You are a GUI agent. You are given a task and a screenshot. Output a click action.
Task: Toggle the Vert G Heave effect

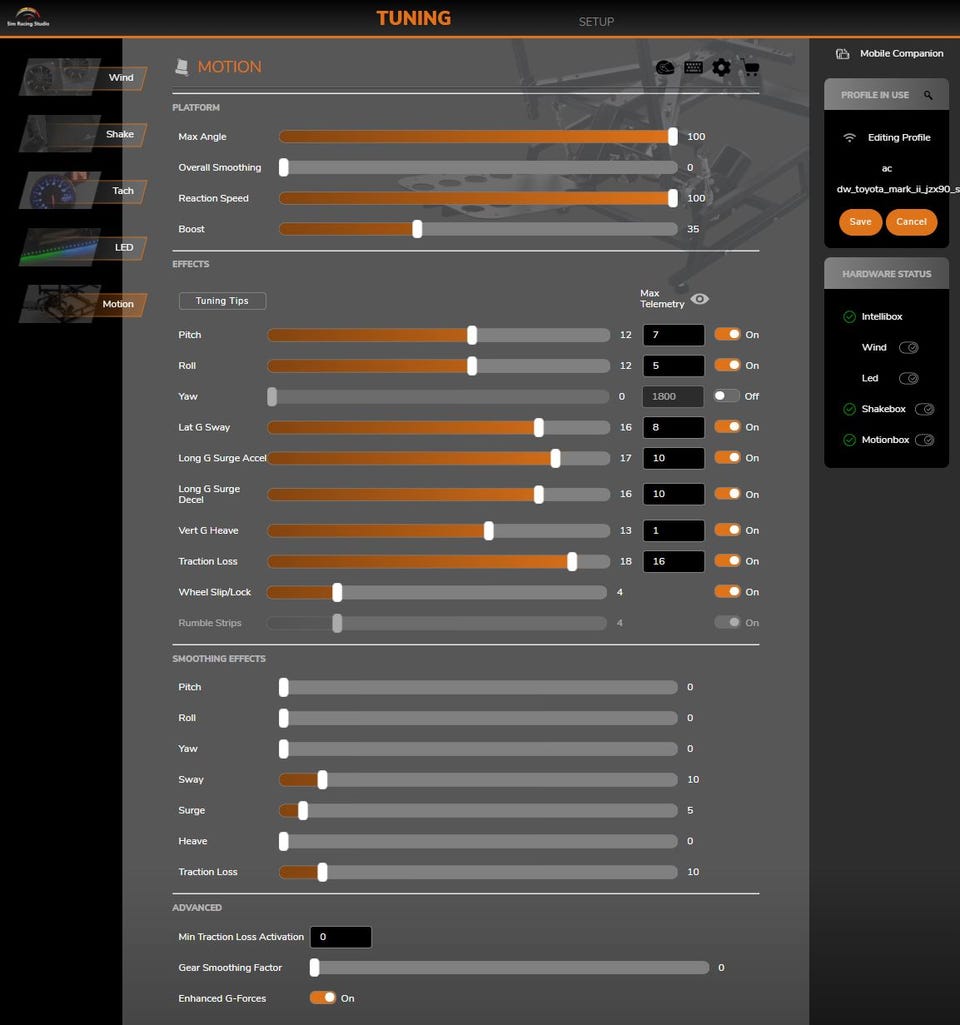(x=727, y=530)
